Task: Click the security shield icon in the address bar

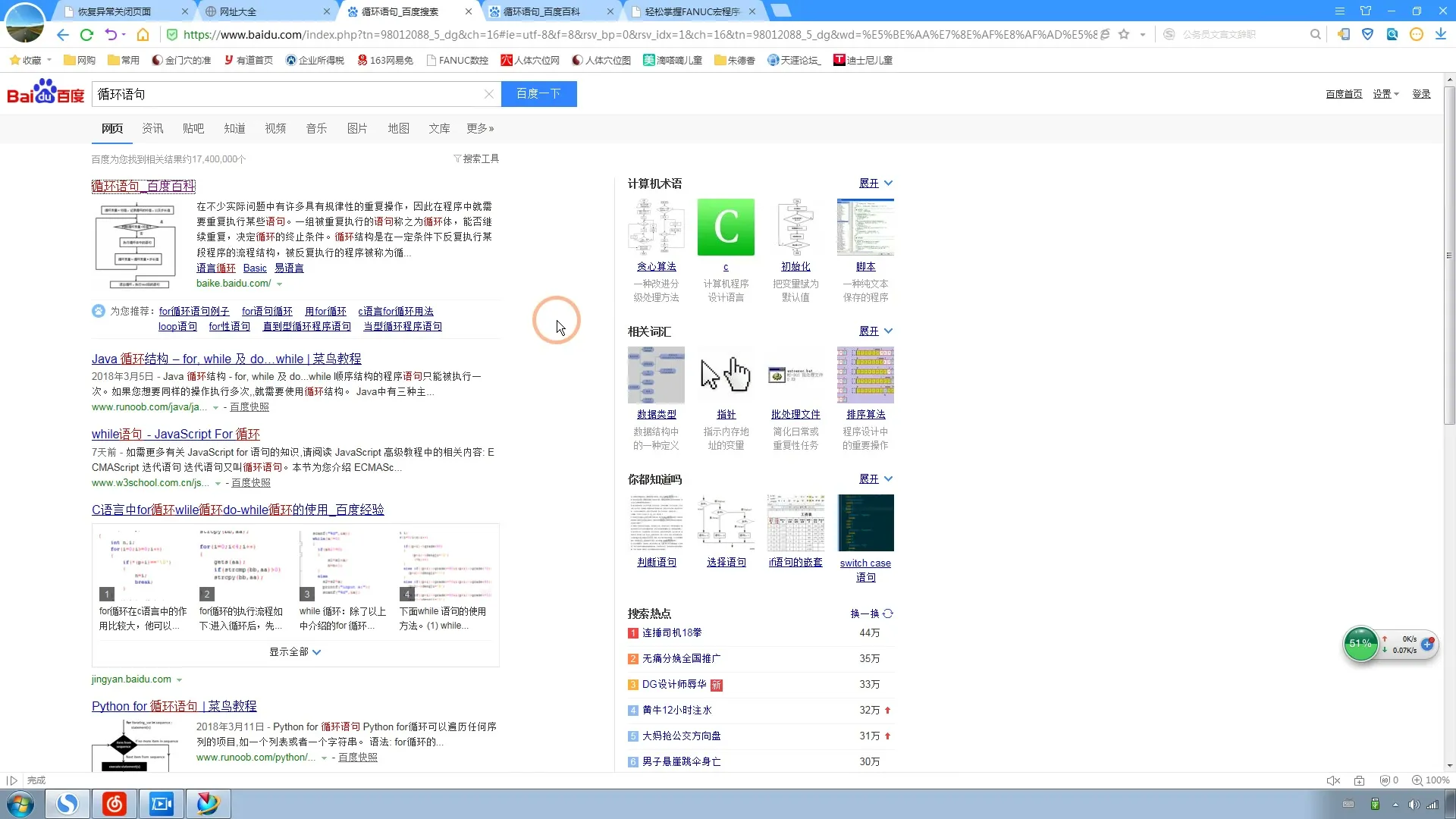Action: coord(173,34)
